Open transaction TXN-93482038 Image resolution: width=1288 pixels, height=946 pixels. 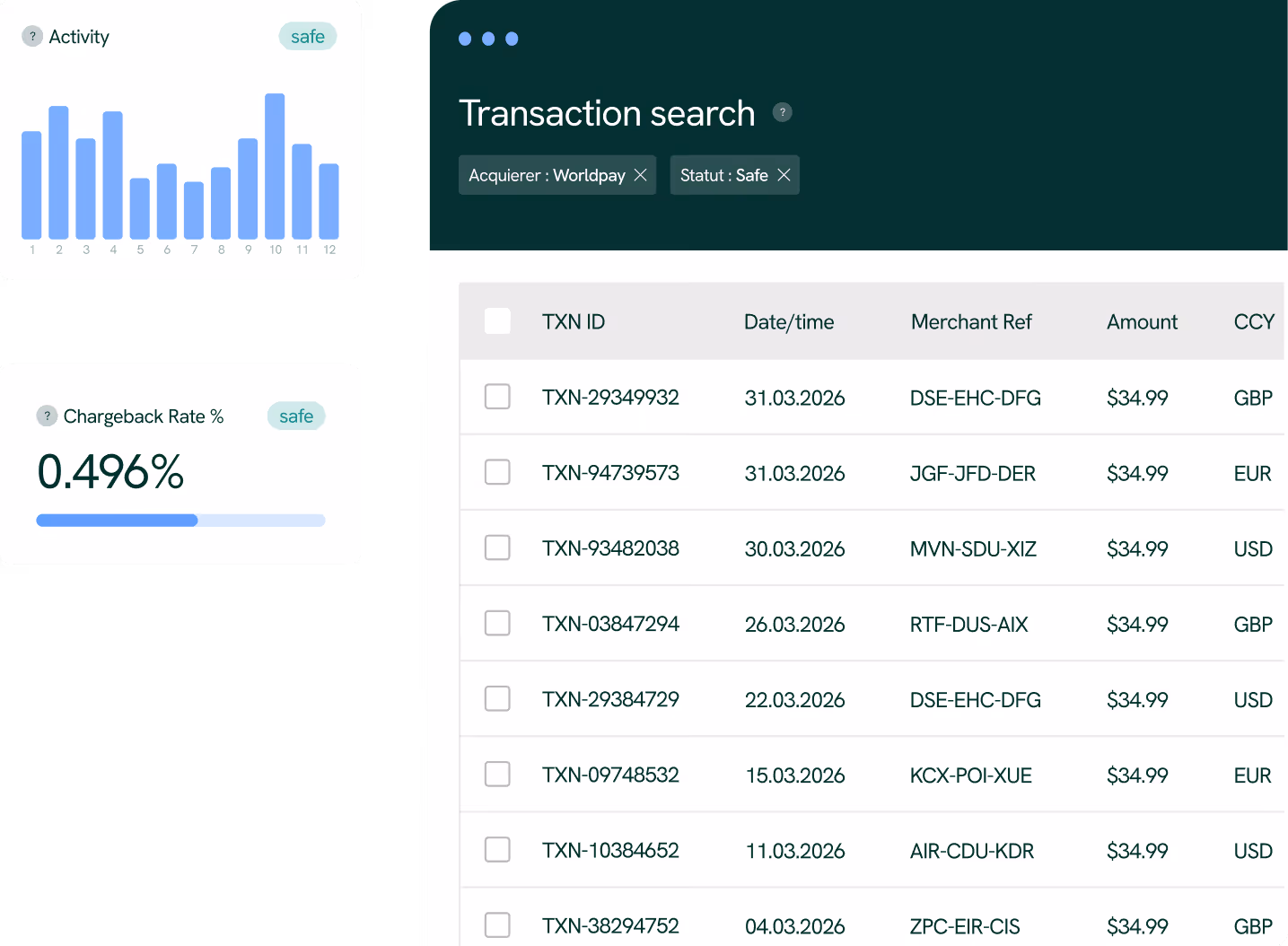point(610,548)
